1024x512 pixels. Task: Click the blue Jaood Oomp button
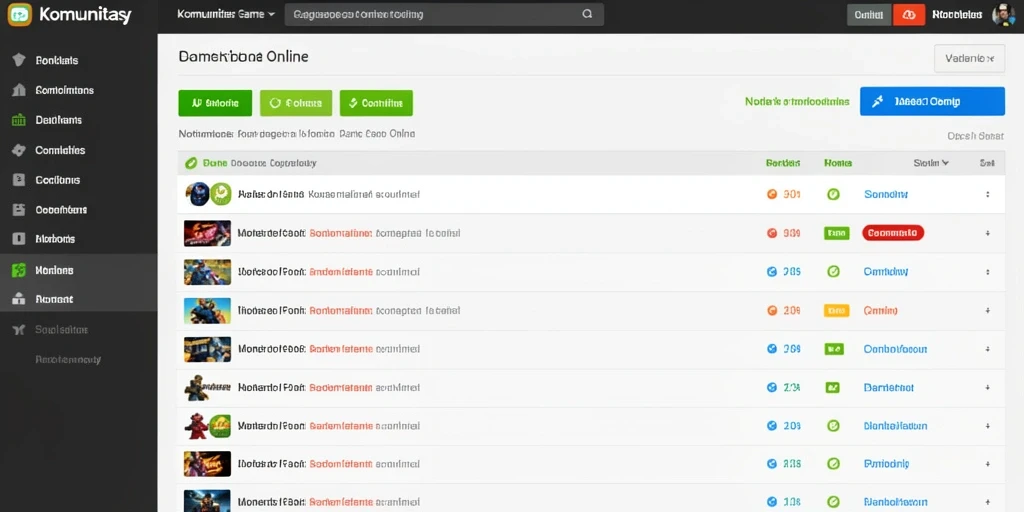932,101
